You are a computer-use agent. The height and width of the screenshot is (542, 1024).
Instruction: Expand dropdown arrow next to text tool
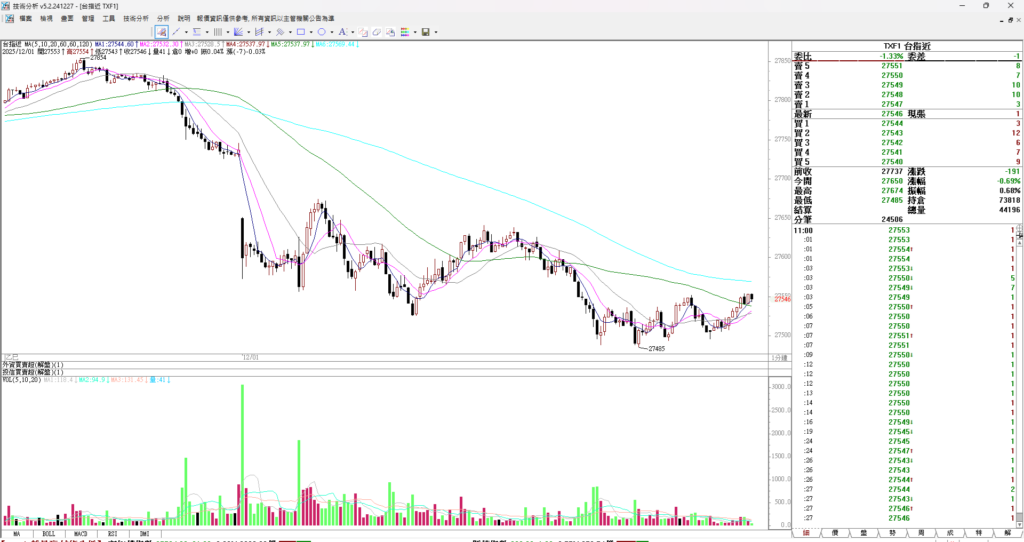(352, 32)
